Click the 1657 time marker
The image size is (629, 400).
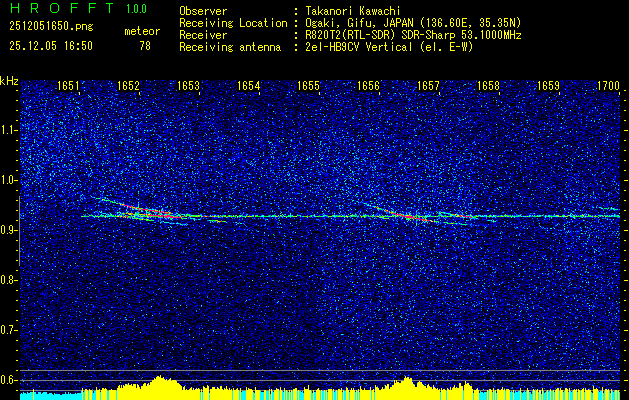(428, 86)
